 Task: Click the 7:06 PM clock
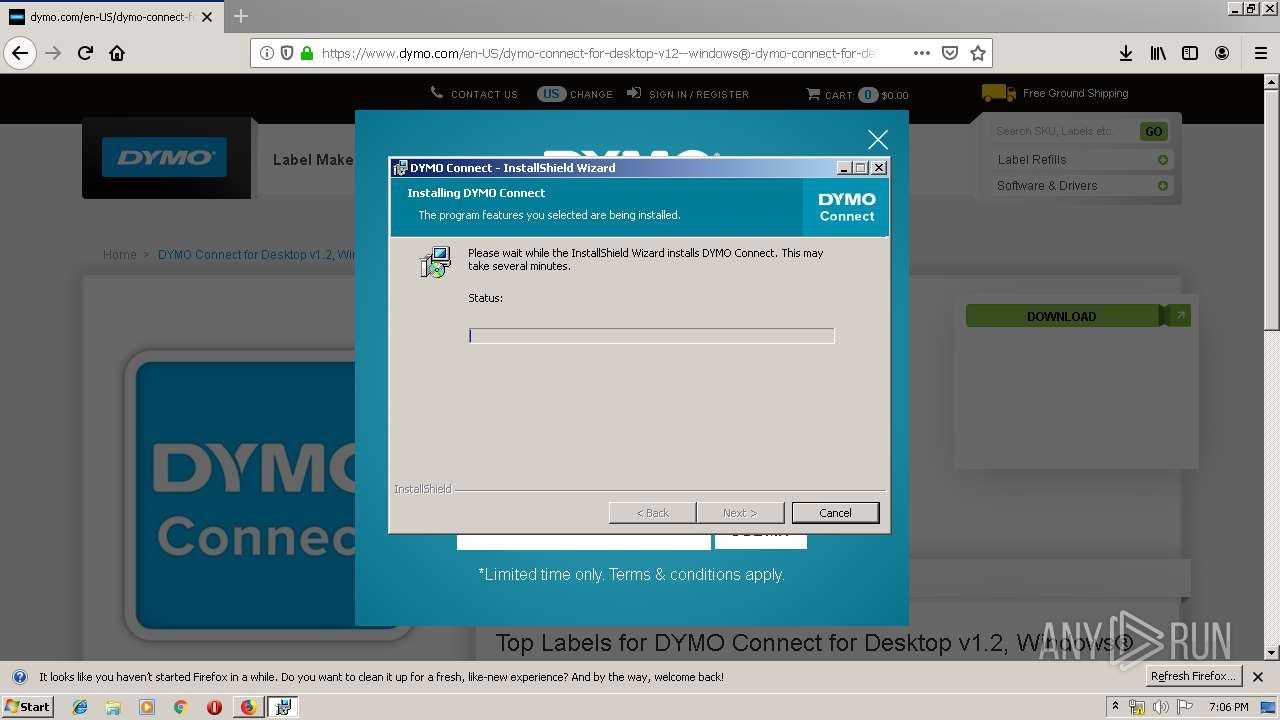point(1228,707)
